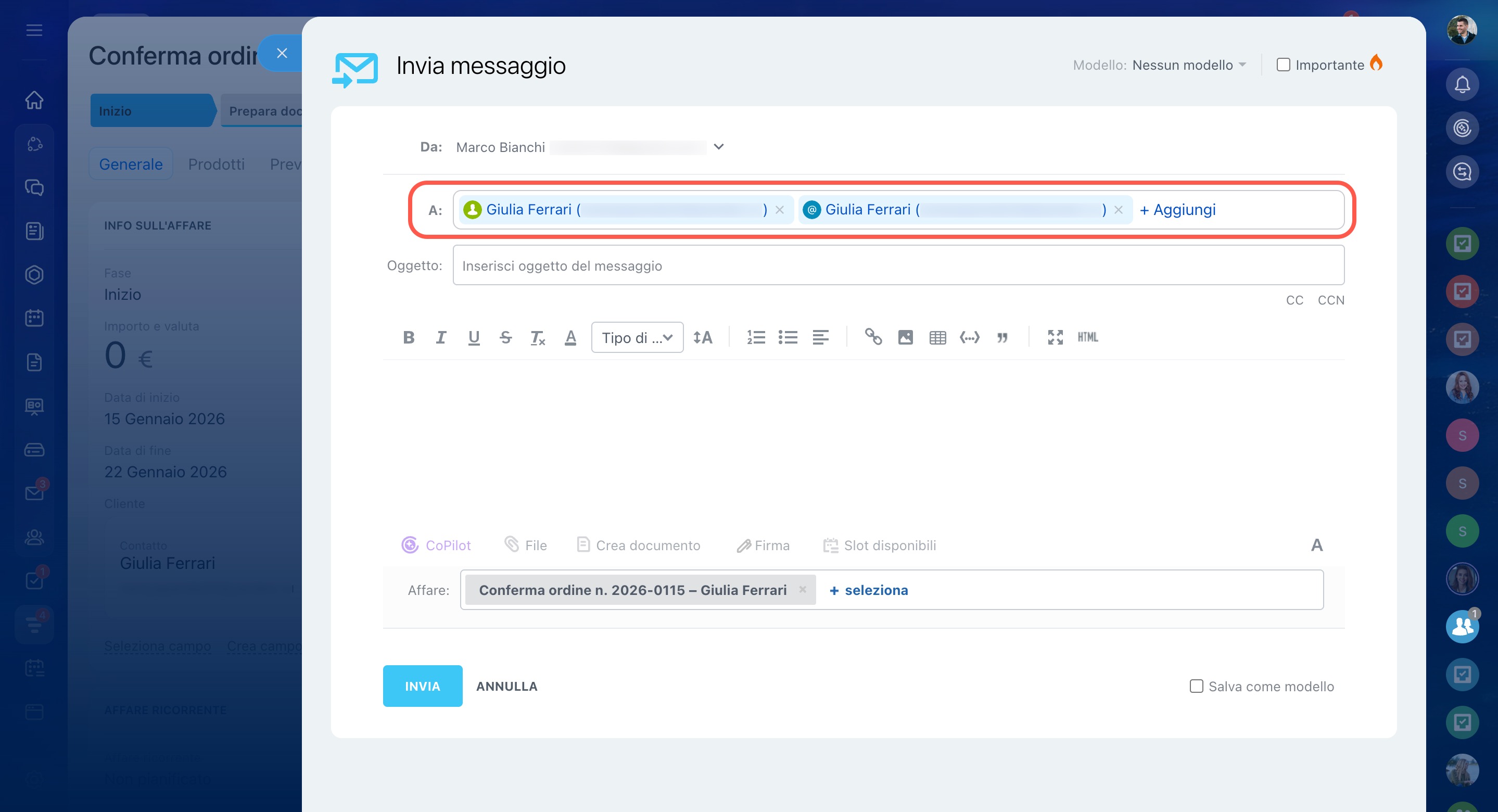Open notifications bell in right panel
Image resolution: width=1498 pixels, height=812 pixels.
[x=1462, y=85]
